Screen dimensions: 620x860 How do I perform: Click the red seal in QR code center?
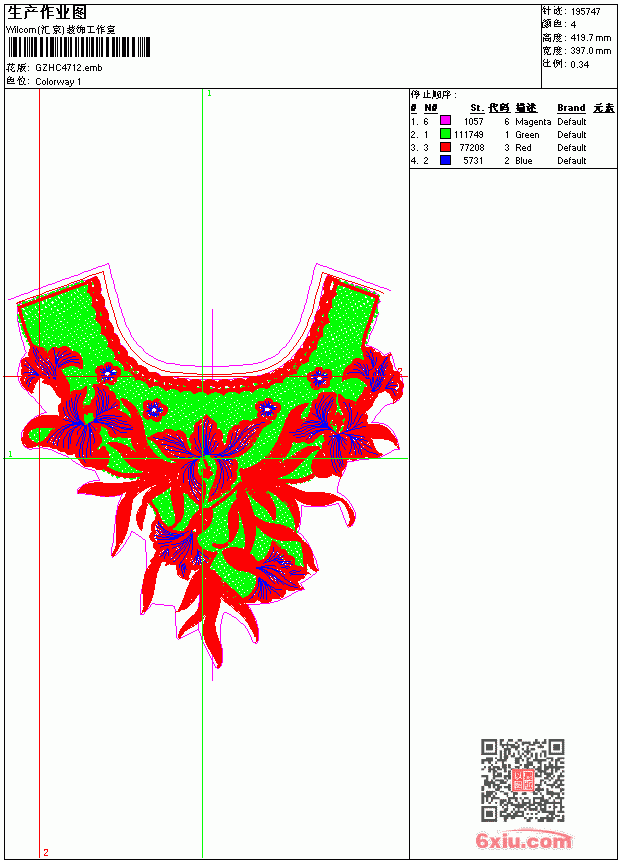click(x=522, y=780)
